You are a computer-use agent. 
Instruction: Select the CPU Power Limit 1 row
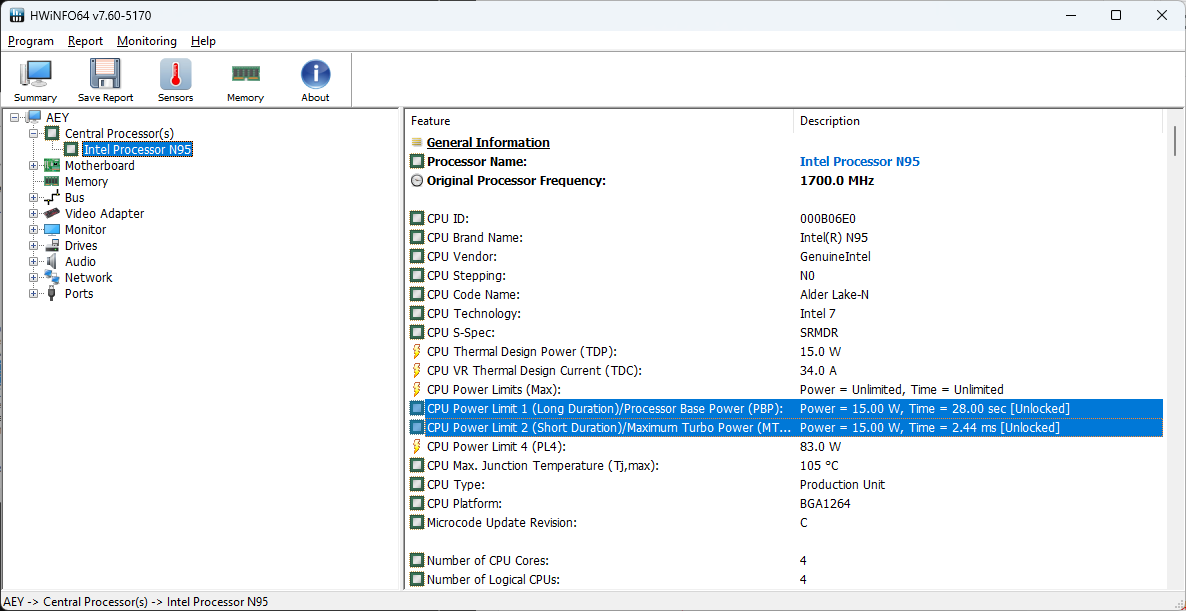click(785, 408)
